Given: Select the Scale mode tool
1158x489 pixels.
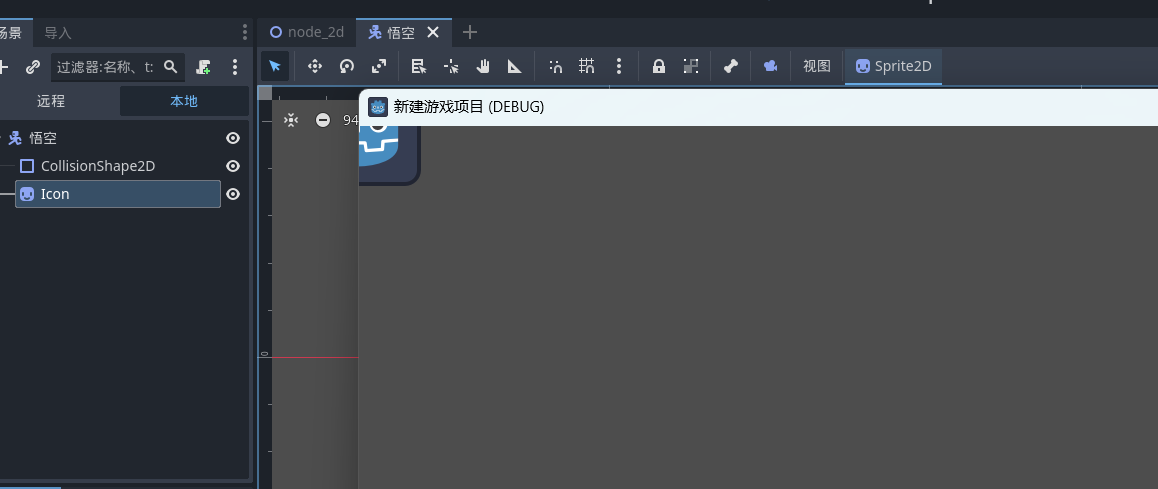Looking at the screenshot, I should tap(379, 67).
